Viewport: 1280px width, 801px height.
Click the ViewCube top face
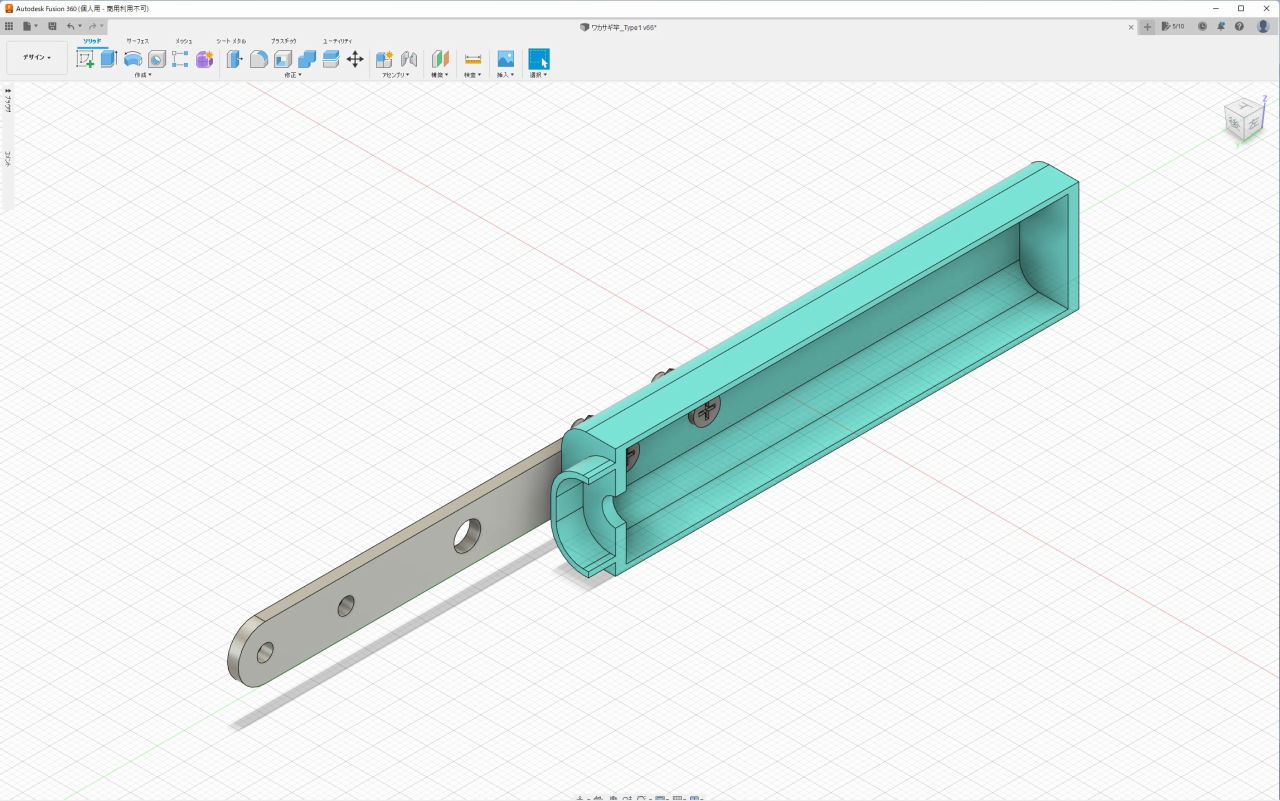point(1245,105)
